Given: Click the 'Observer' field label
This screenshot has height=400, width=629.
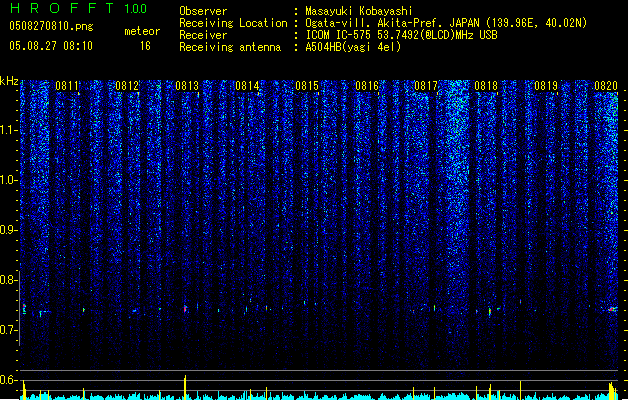Looking at the screenshot, I should (x=203, y=11).
